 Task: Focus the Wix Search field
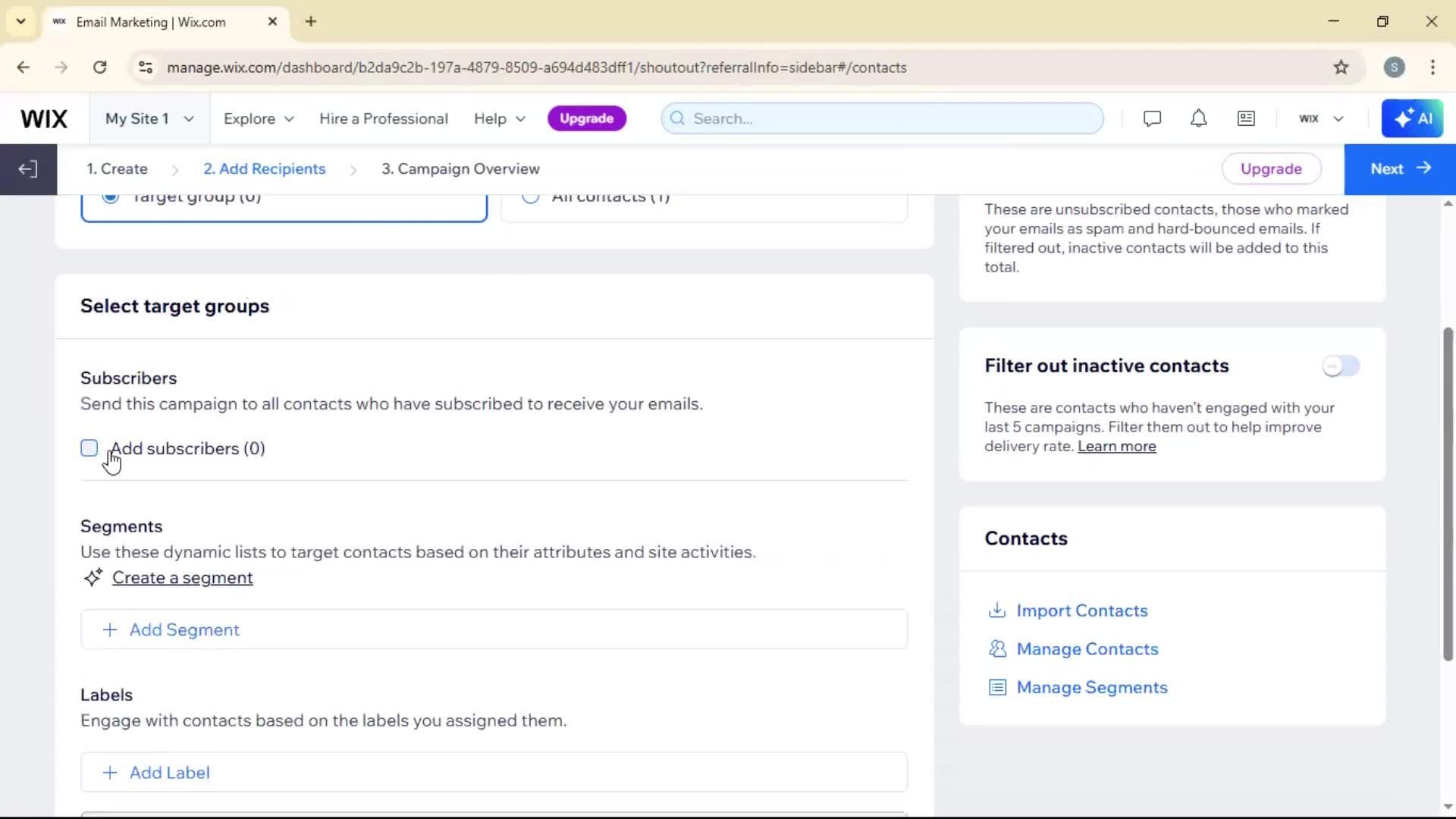(882, 119)
